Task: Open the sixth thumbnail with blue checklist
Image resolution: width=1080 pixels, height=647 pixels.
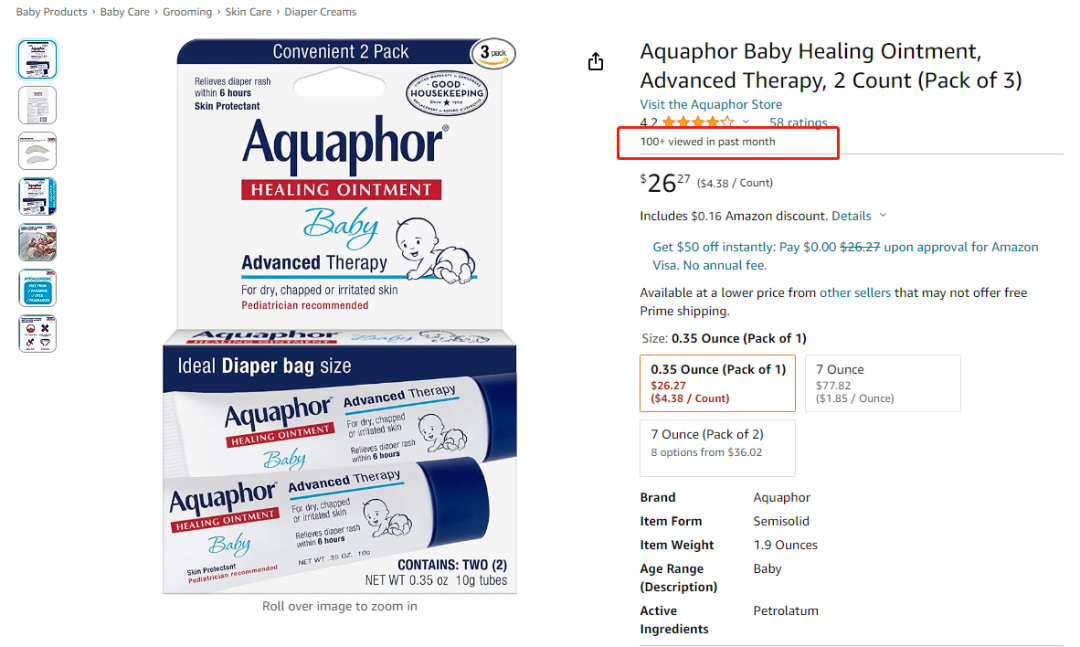Action: tap(37, 288)
